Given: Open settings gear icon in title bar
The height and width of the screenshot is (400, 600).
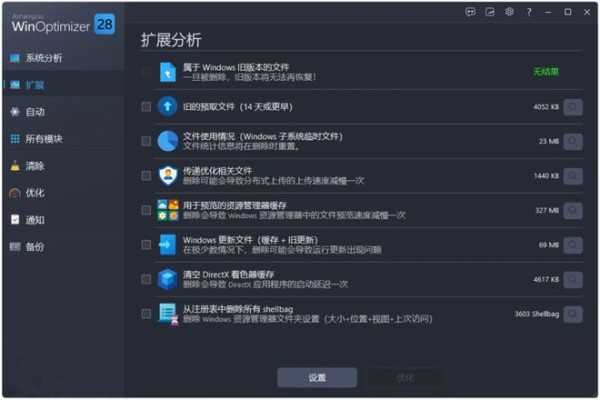Looking at the screenshot, I should pyautogui.click(x=509, y=12).
